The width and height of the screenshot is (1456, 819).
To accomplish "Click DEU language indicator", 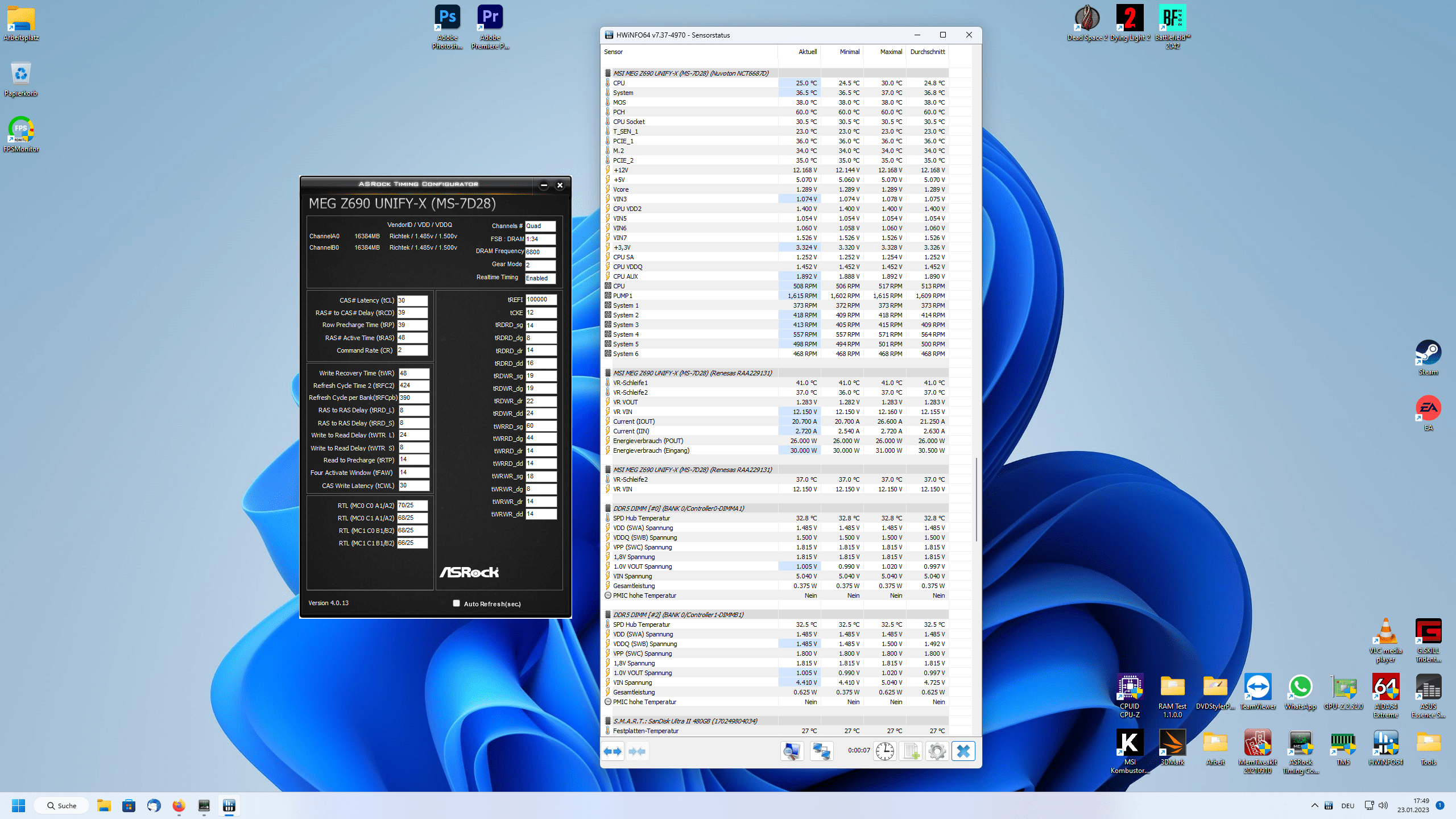I will pos(1347,805).
